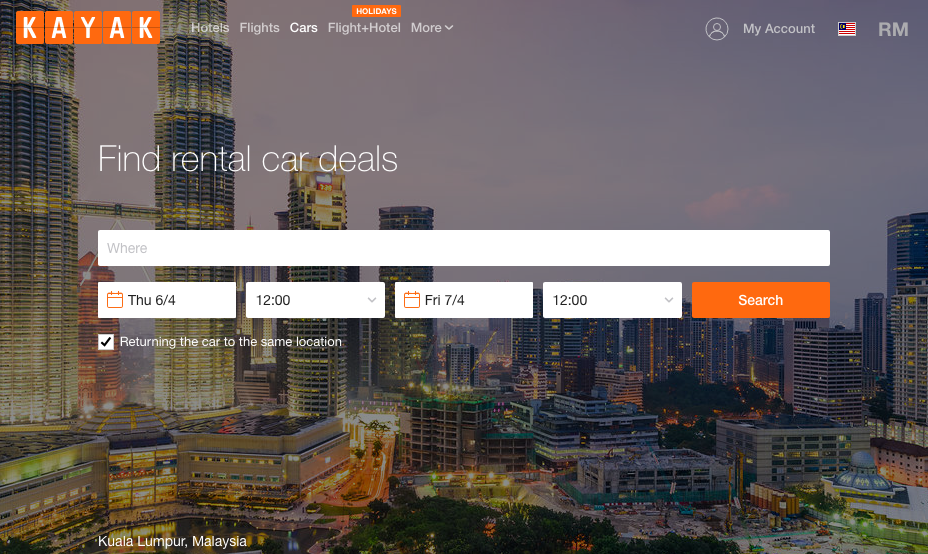
Task: Click the HOLIDAYS badge
Action: [376, 11]
